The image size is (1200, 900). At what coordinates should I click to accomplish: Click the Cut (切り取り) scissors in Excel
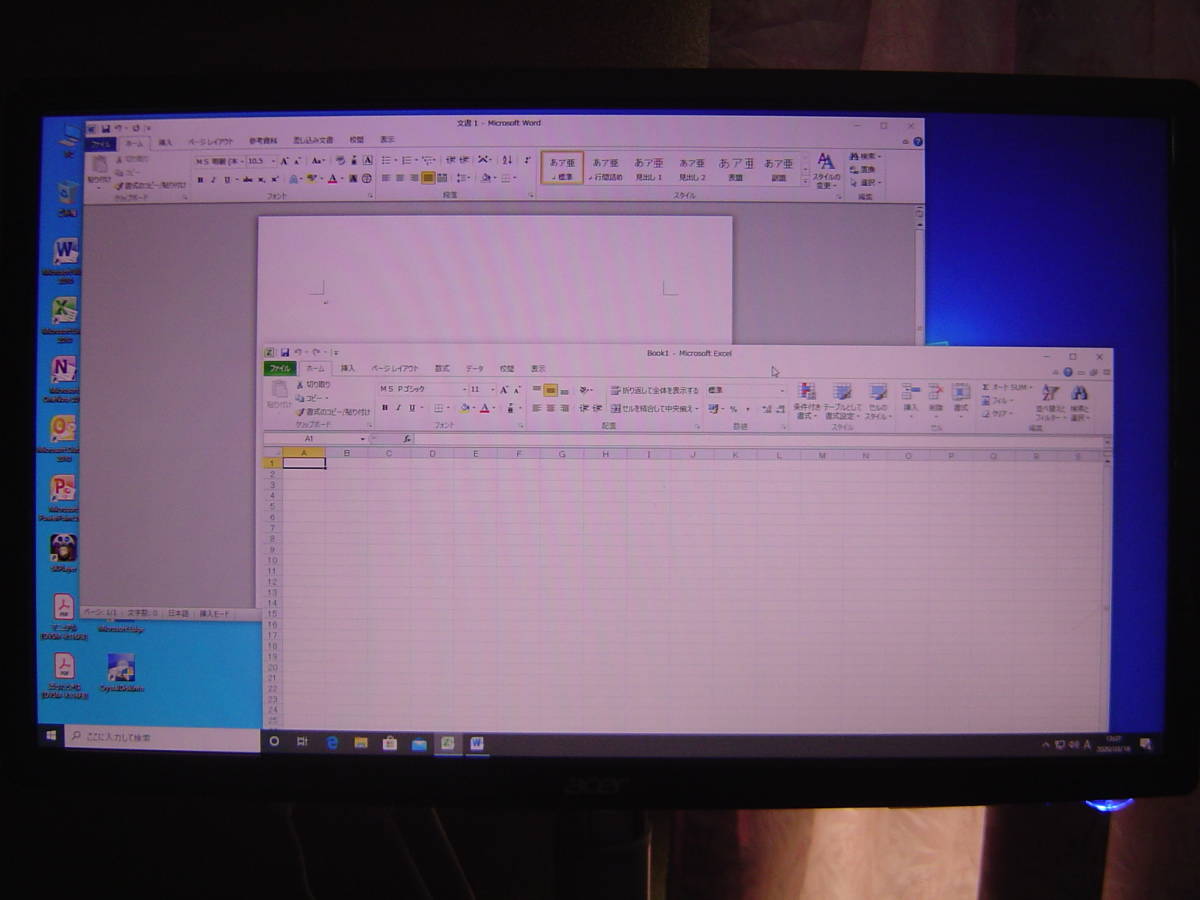click(300, 385)
